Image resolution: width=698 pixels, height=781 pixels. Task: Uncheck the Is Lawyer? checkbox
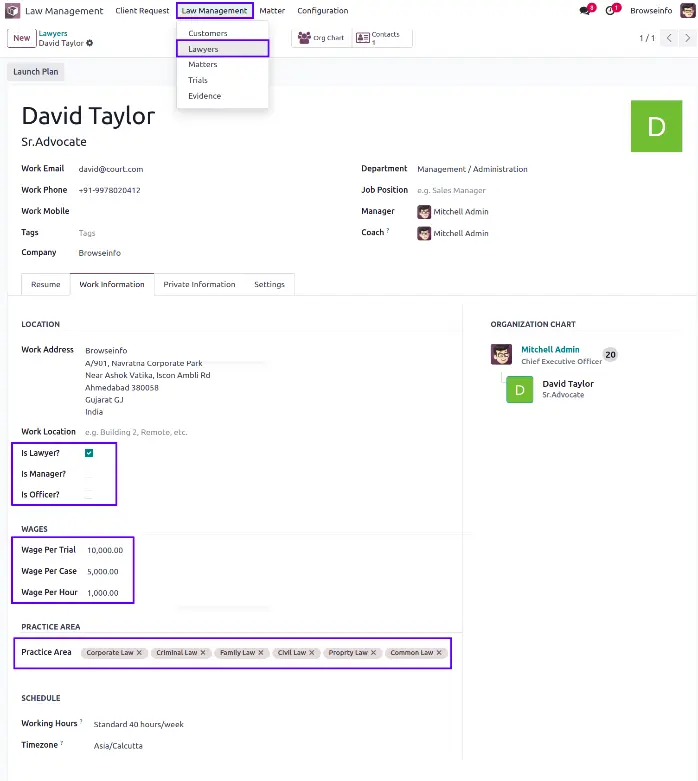[89, 453]
